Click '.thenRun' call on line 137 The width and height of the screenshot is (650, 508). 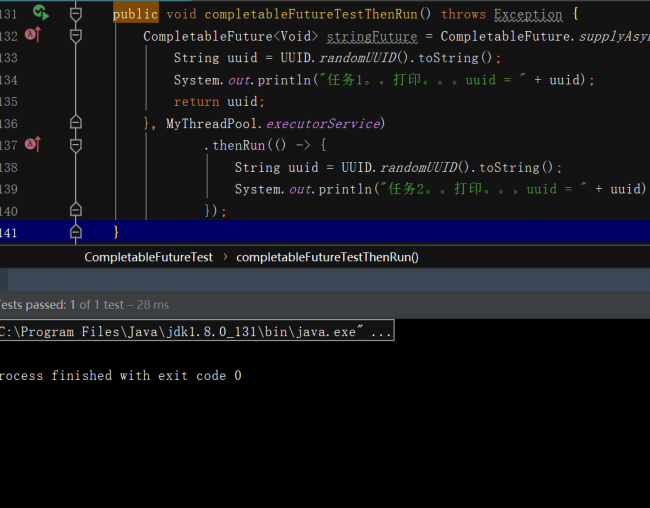pyautogui.click(x=235, y=146)
